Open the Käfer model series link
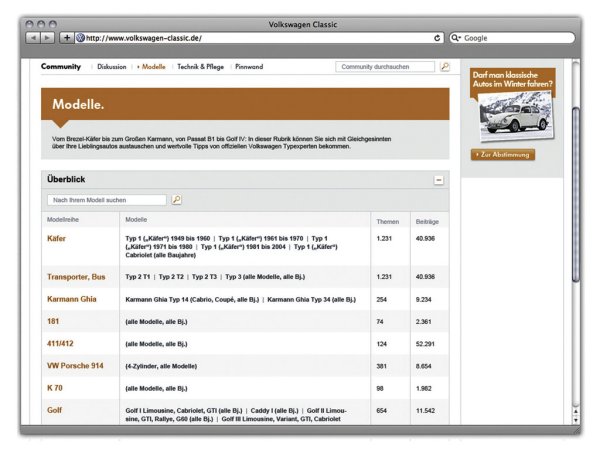600x450 pixels. coord(56,238)
